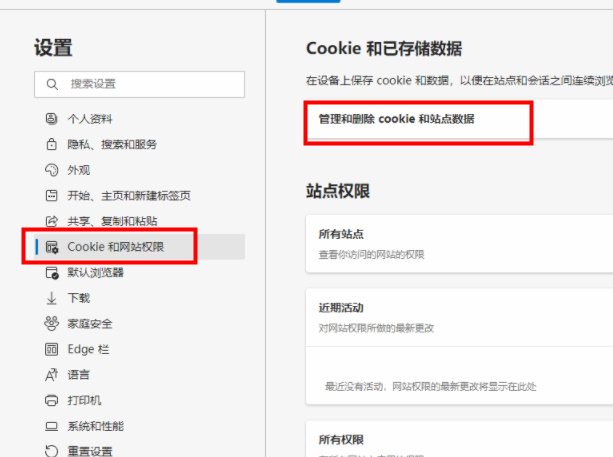Click the language icon for 语言

(x=51, y=375)
